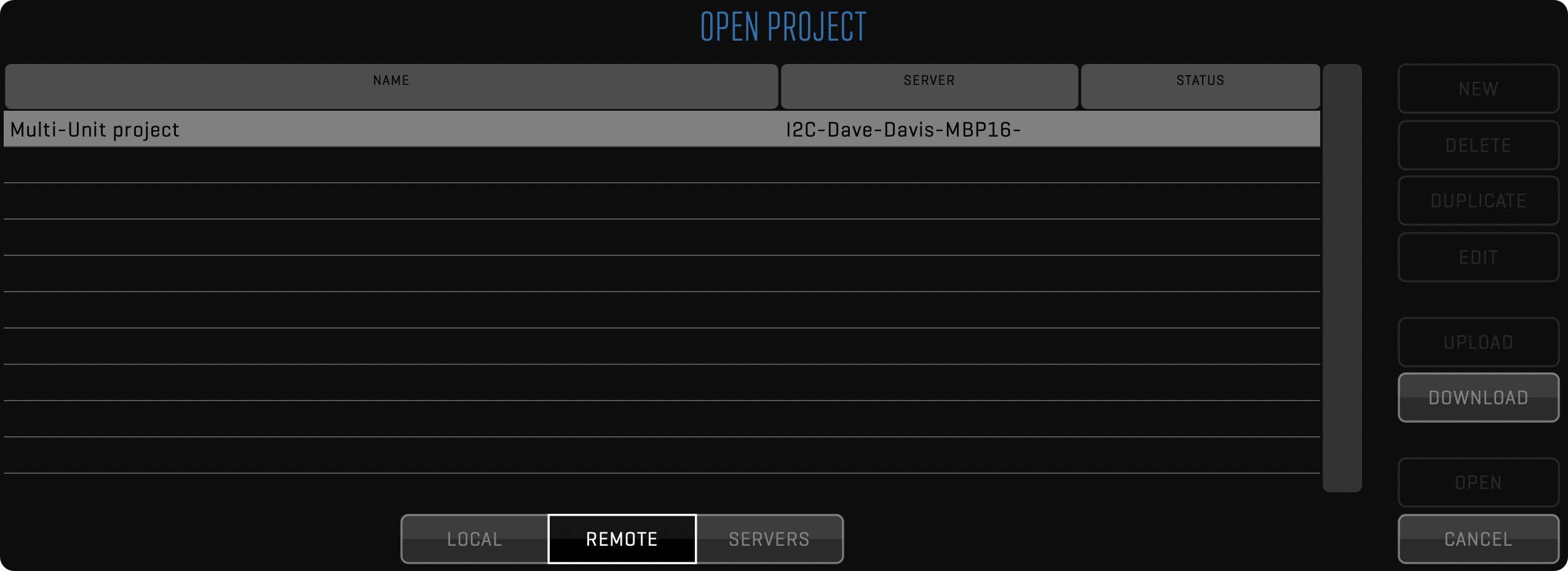
Task: Click the empty row below Multi-Unit project
Action: pos(662,165)
